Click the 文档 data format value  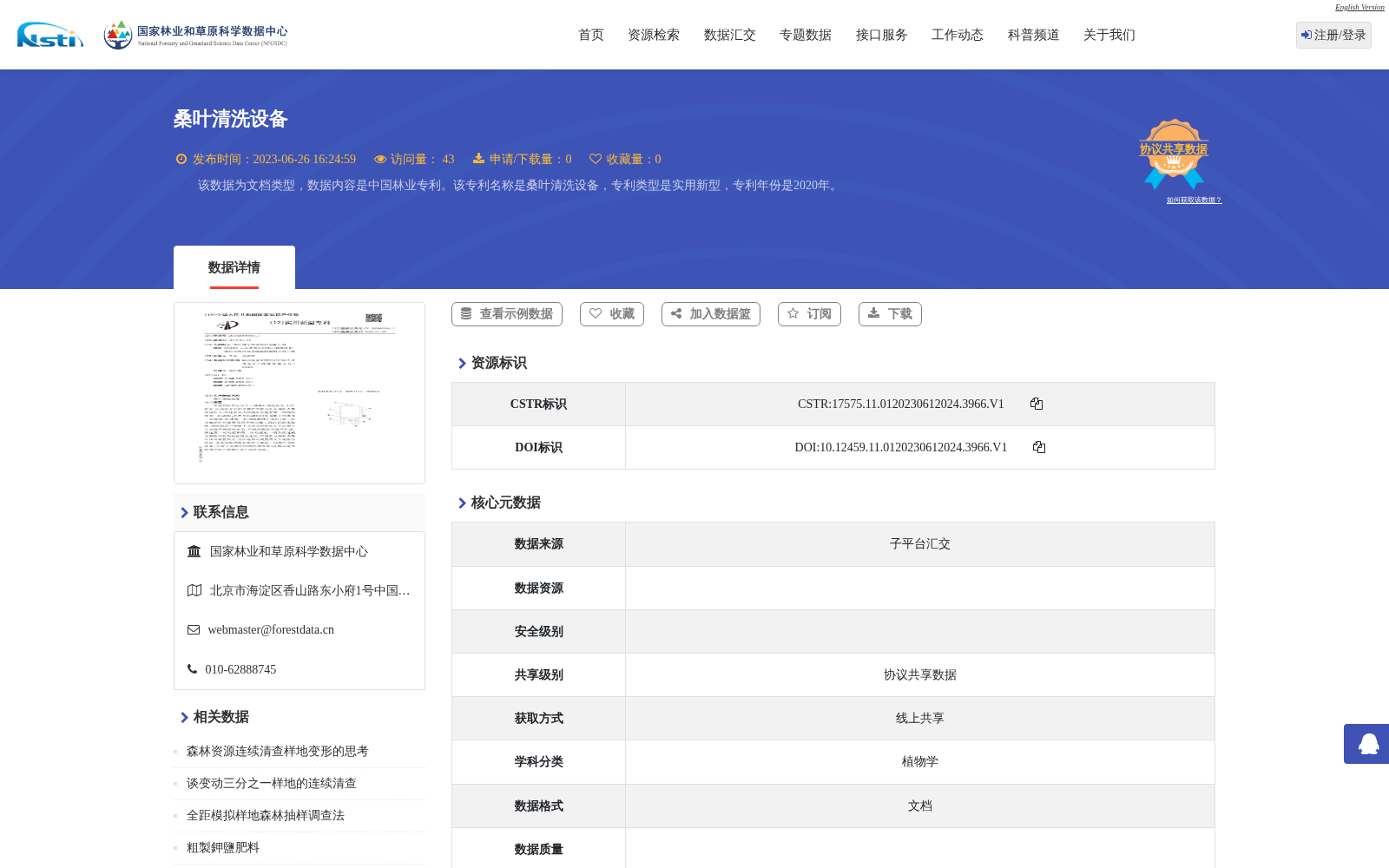(x=920, y=806)
